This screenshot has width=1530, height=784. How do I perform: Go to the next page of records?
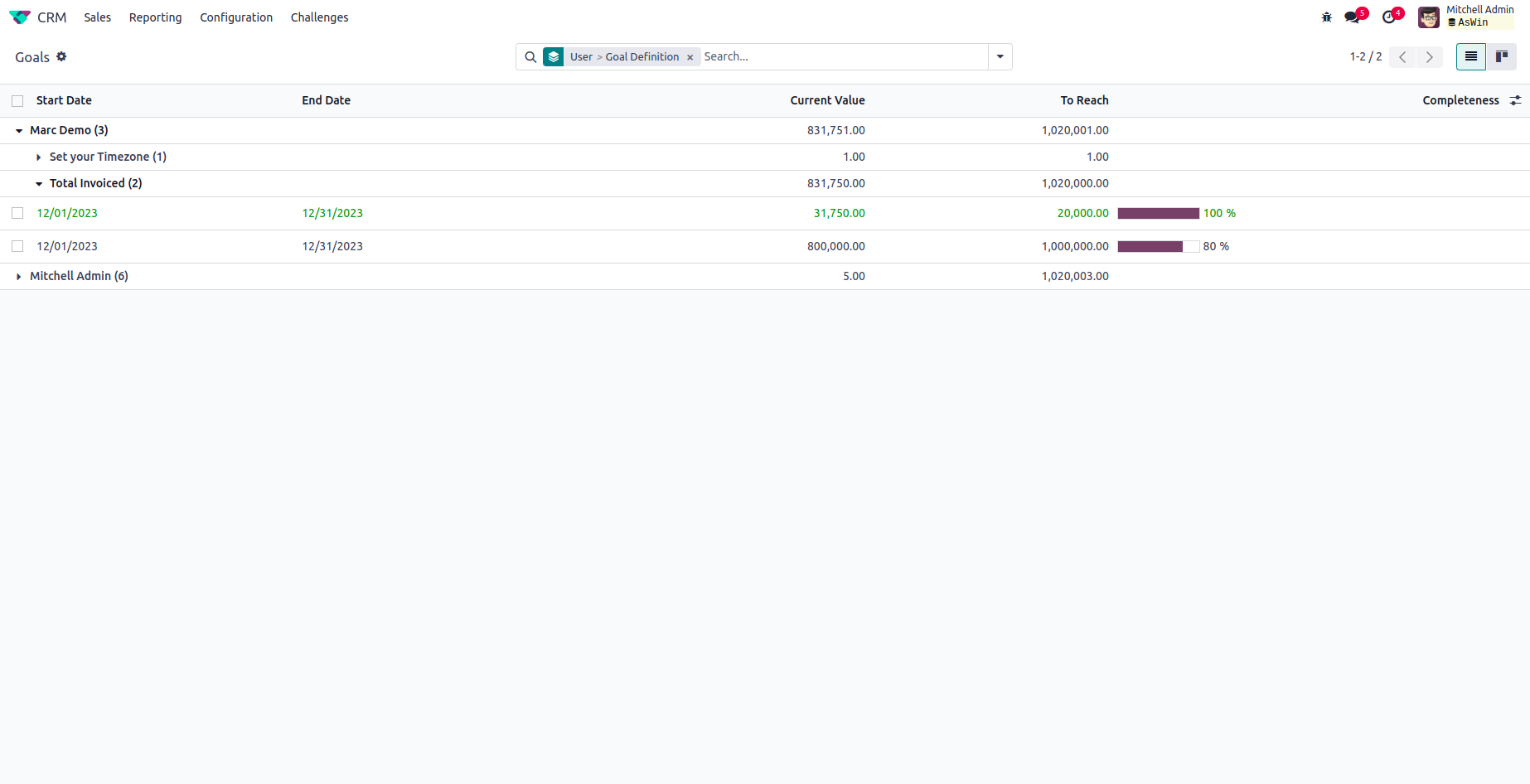(1429, 56)
